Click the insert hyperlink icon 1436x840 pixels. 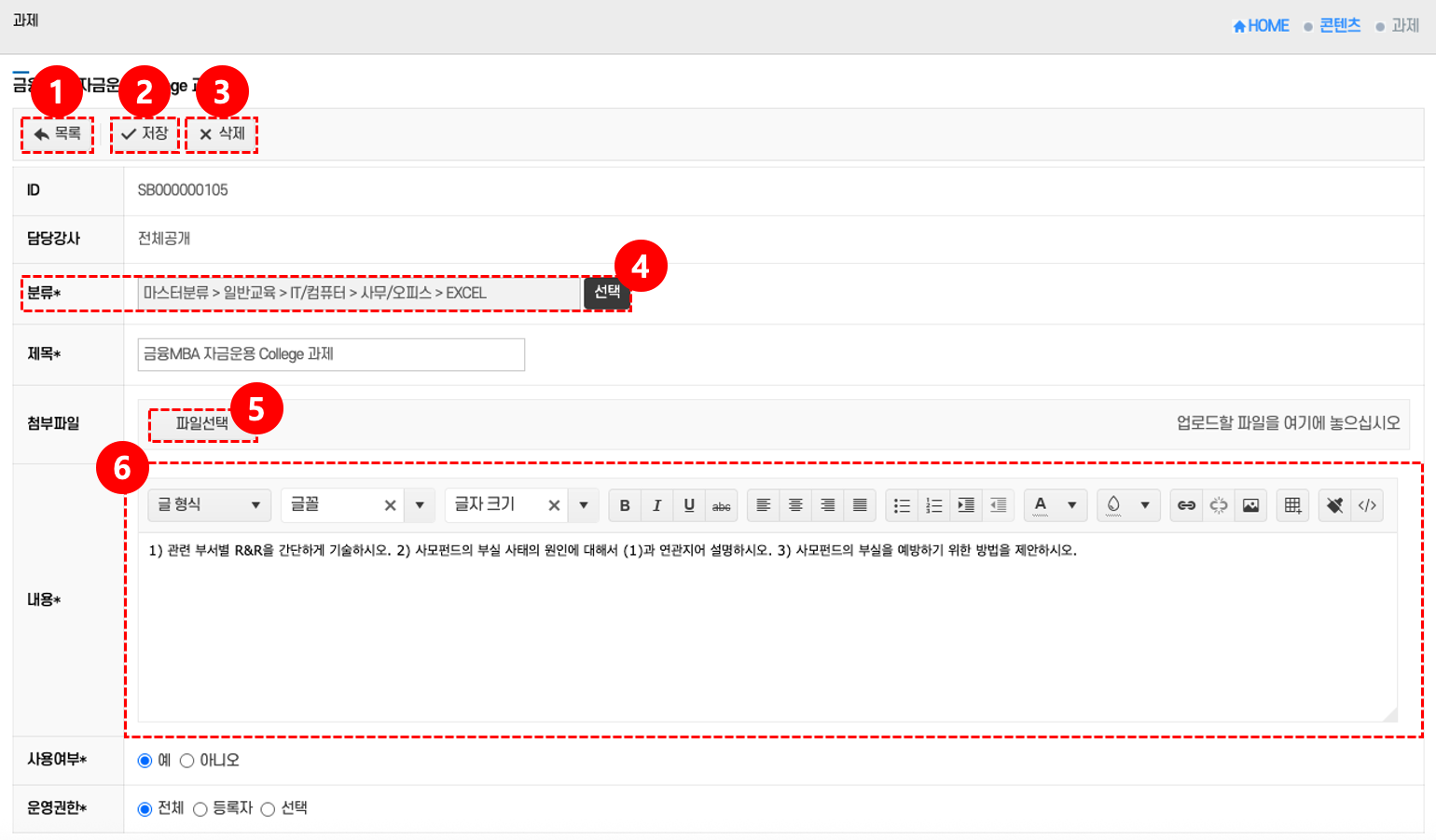(1186, 505)
